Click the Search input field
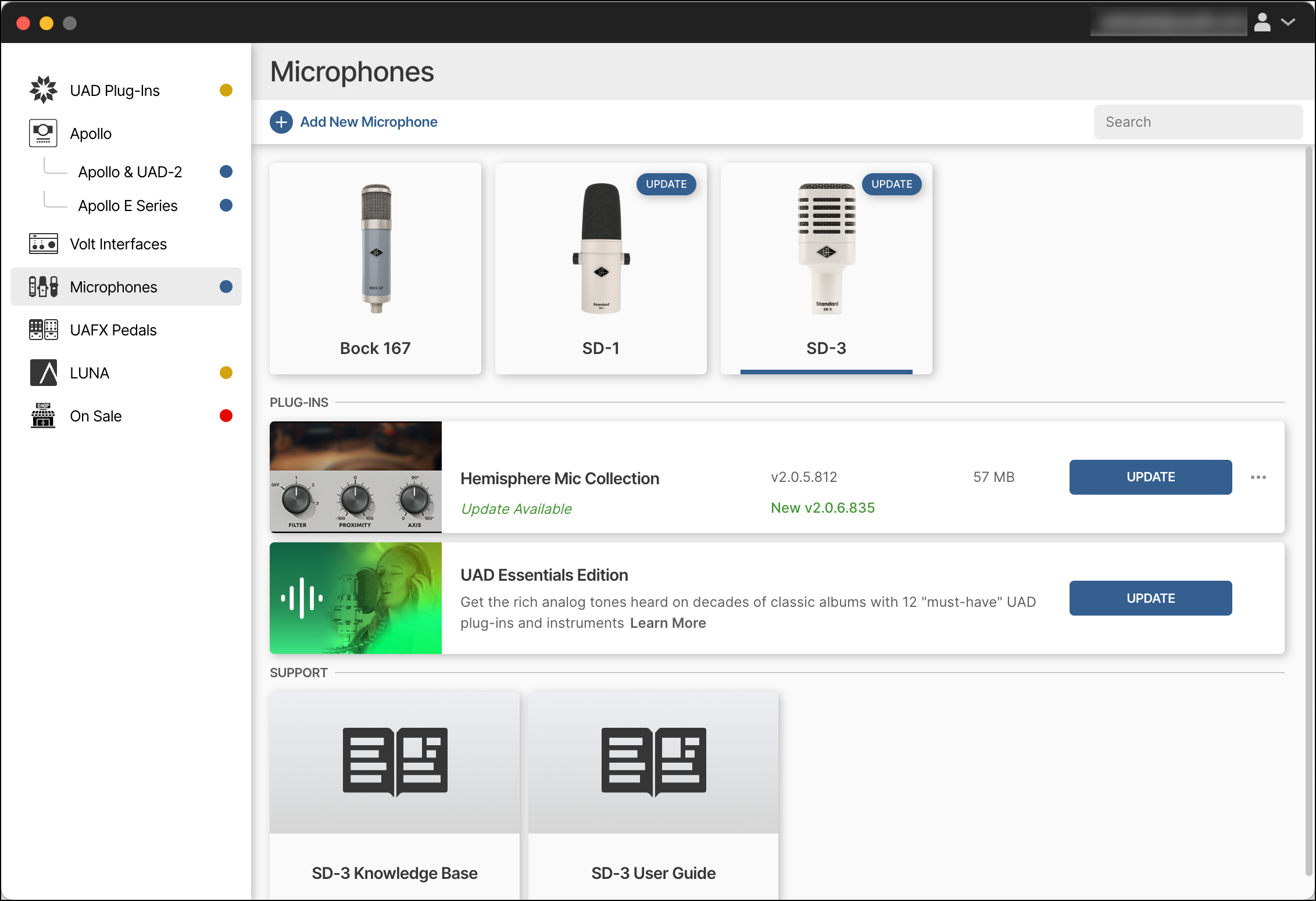The height and width of the screenshot is (901, 1316). 1197,121
